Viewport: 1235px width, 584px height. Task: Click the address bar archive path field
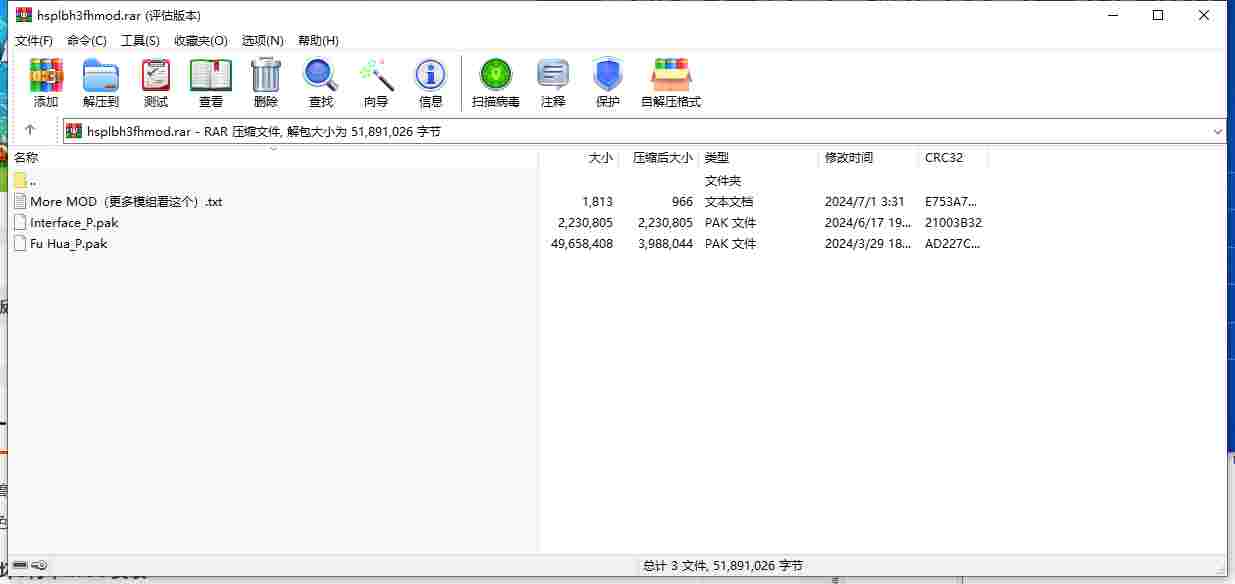click(645, 131)
